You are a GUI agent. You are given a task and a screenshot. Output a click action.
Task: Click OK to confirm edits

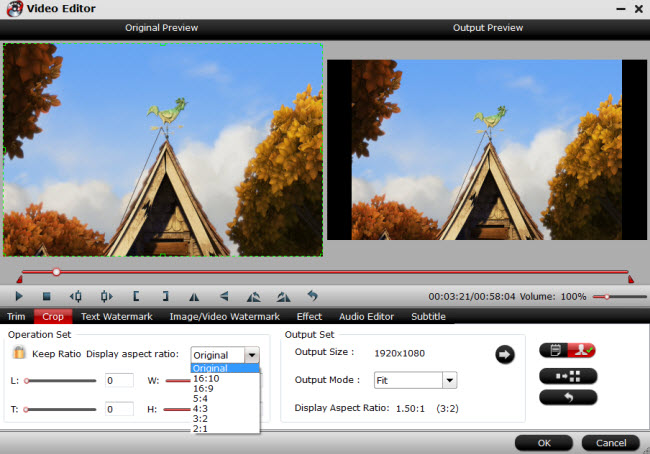[x=544, y=443]
